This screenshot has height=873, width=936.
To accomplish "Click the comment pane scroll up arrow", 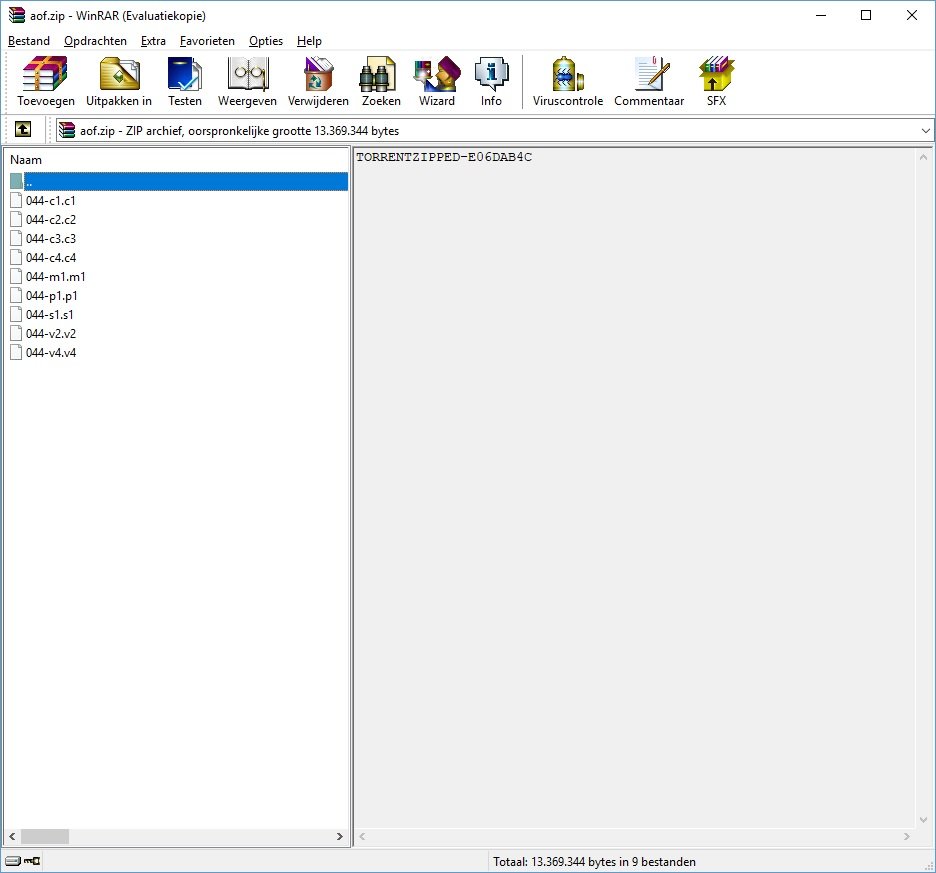I will pyautogui.click(x=923, y=158).
